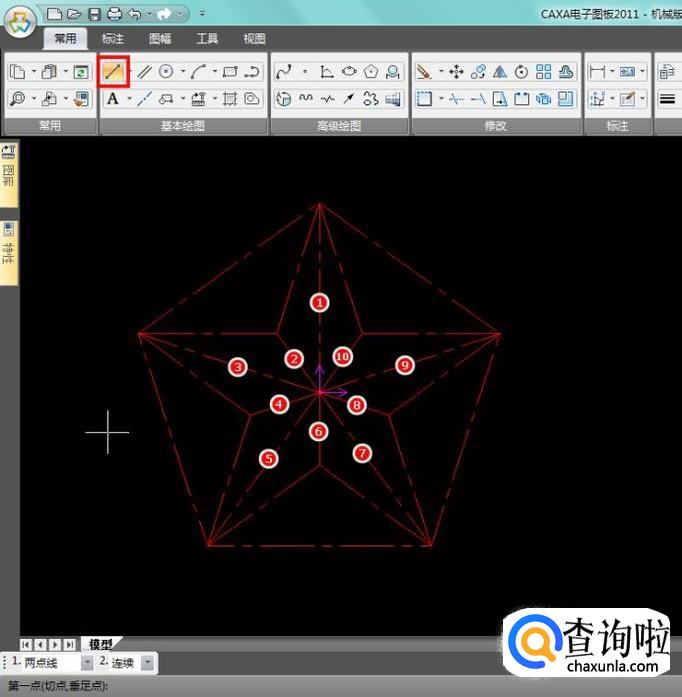This screenshot has width=682, height=697.
Task: Select the Rectangle drawing tool
Action: pyautogui.click(x=230, y=72)
